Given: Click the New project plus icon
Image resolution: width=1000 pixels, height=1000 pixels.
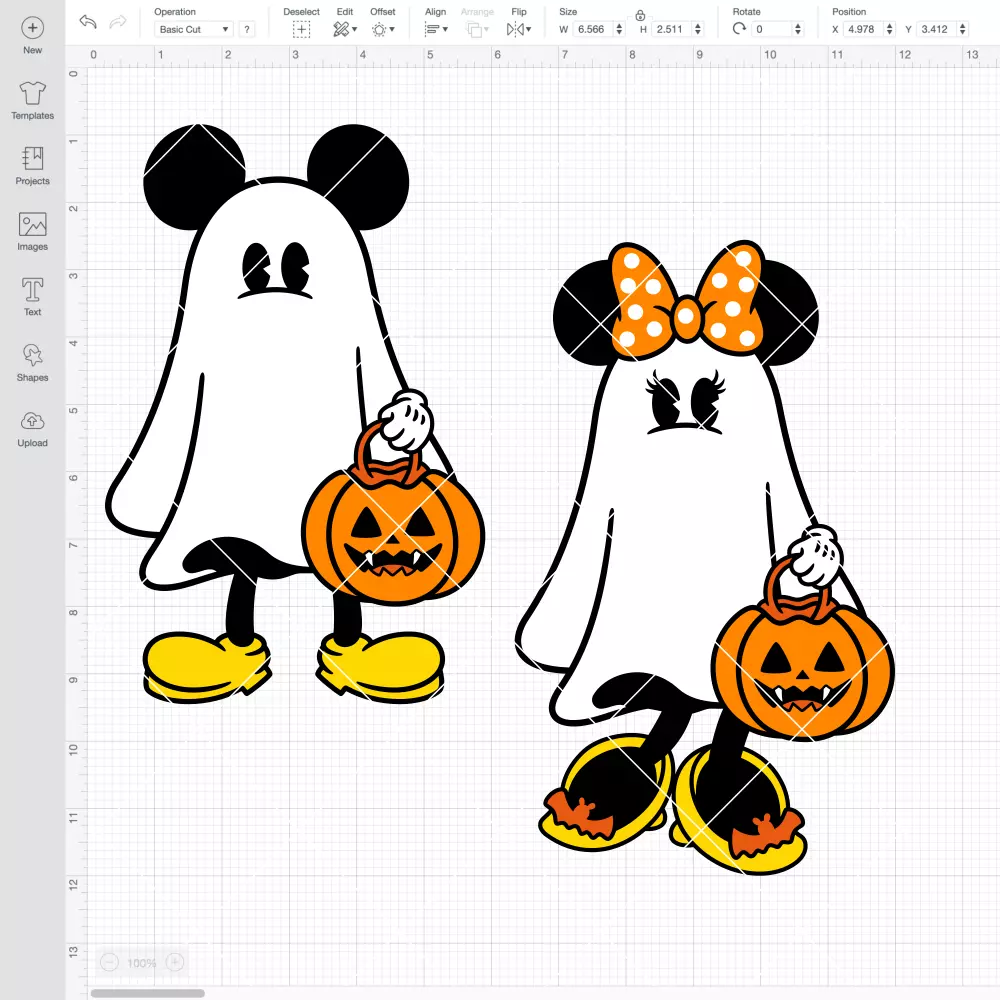Looking at the screenshot, I should pos(33,28).
